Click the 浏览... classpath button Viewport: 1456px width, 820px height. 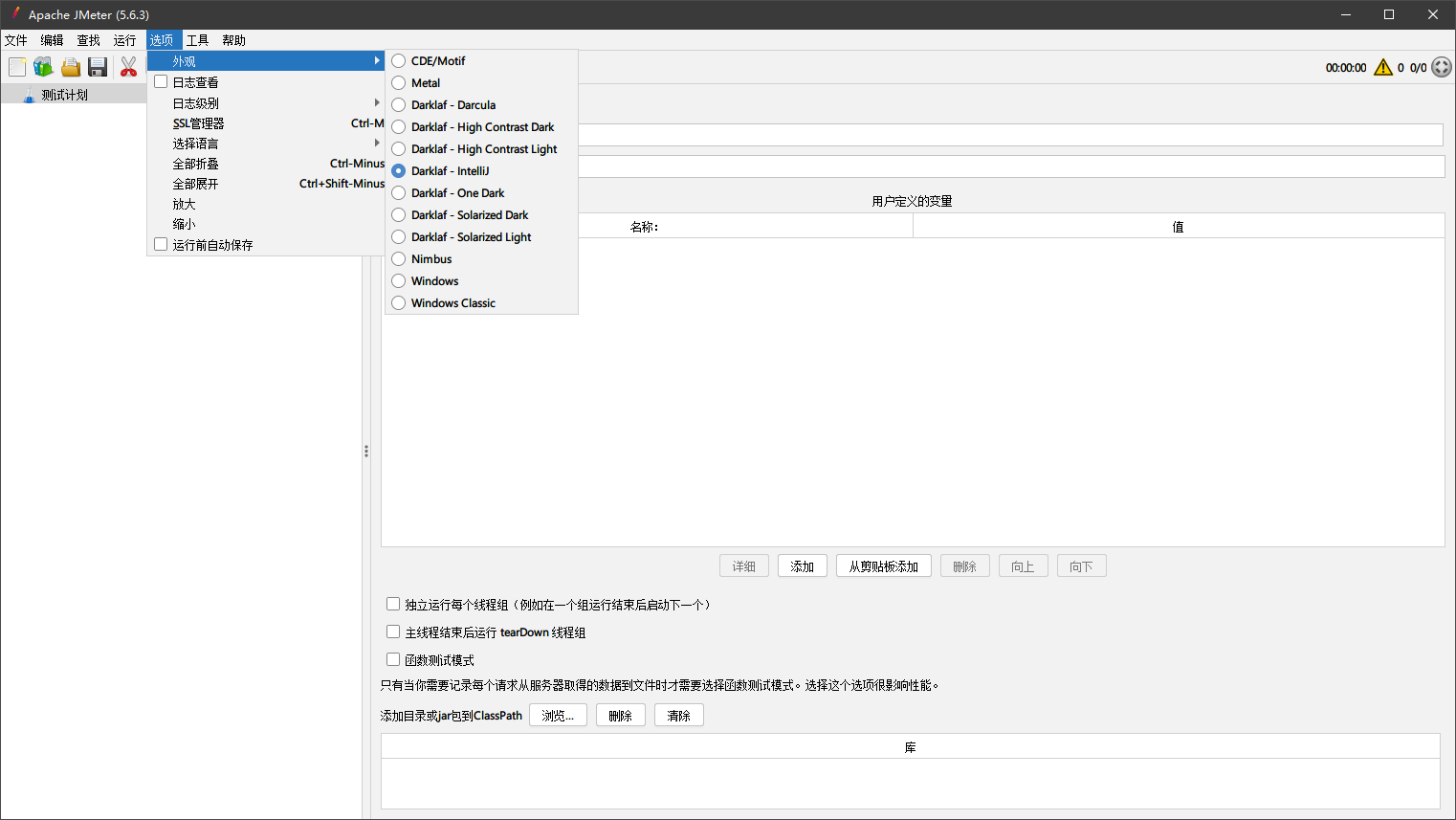point(559,716)
